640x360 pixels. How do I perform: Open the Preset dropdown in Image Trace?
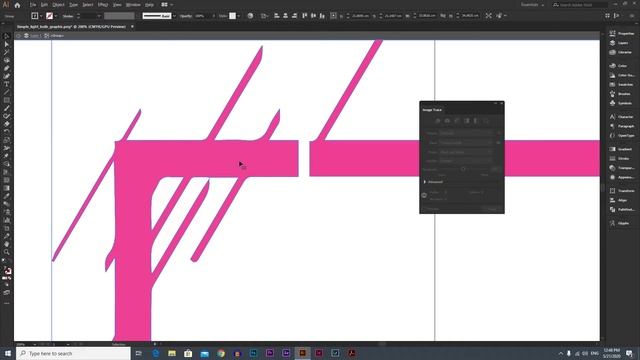click(466, 133)
